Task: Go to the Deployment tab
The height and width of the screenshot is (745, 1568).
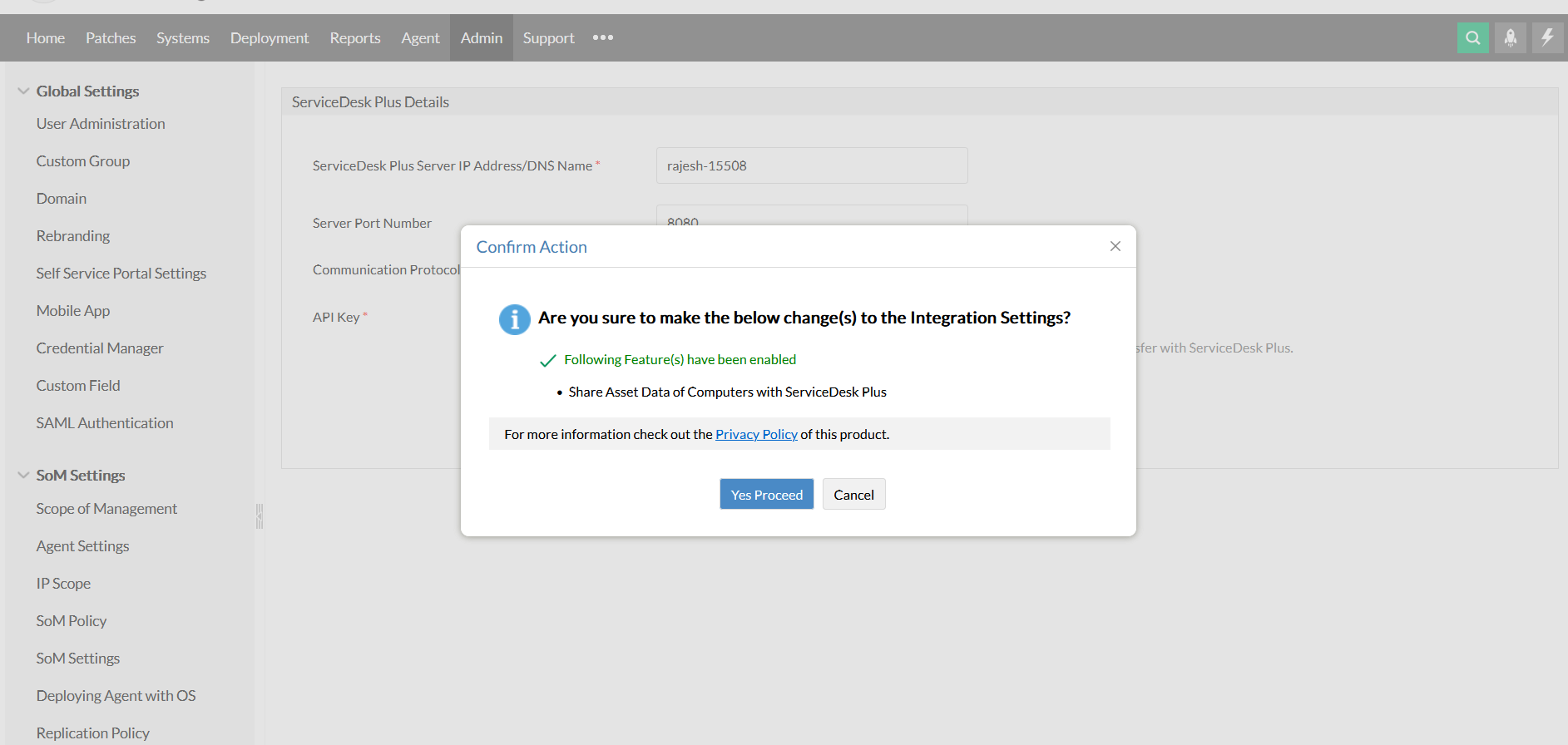Action: coord(270,38)
